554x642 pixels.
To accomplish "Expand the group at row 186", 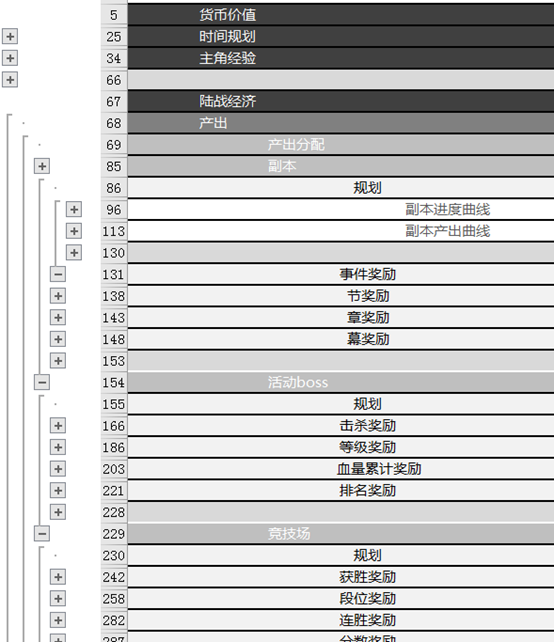I will click(58, 447).
